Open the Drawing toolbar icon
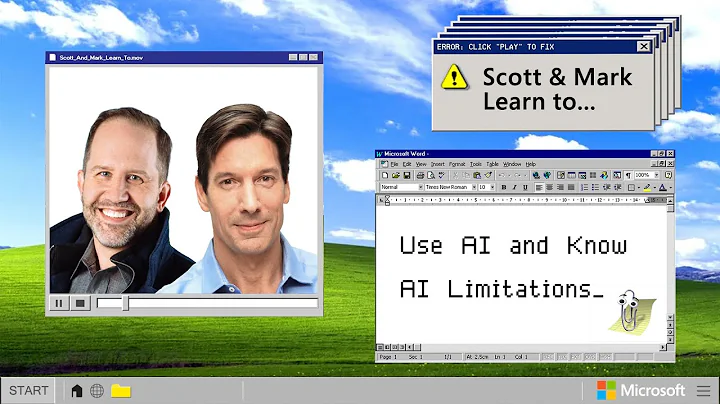The width and height of the screenshot is (720, 404). tap(604, 175)
